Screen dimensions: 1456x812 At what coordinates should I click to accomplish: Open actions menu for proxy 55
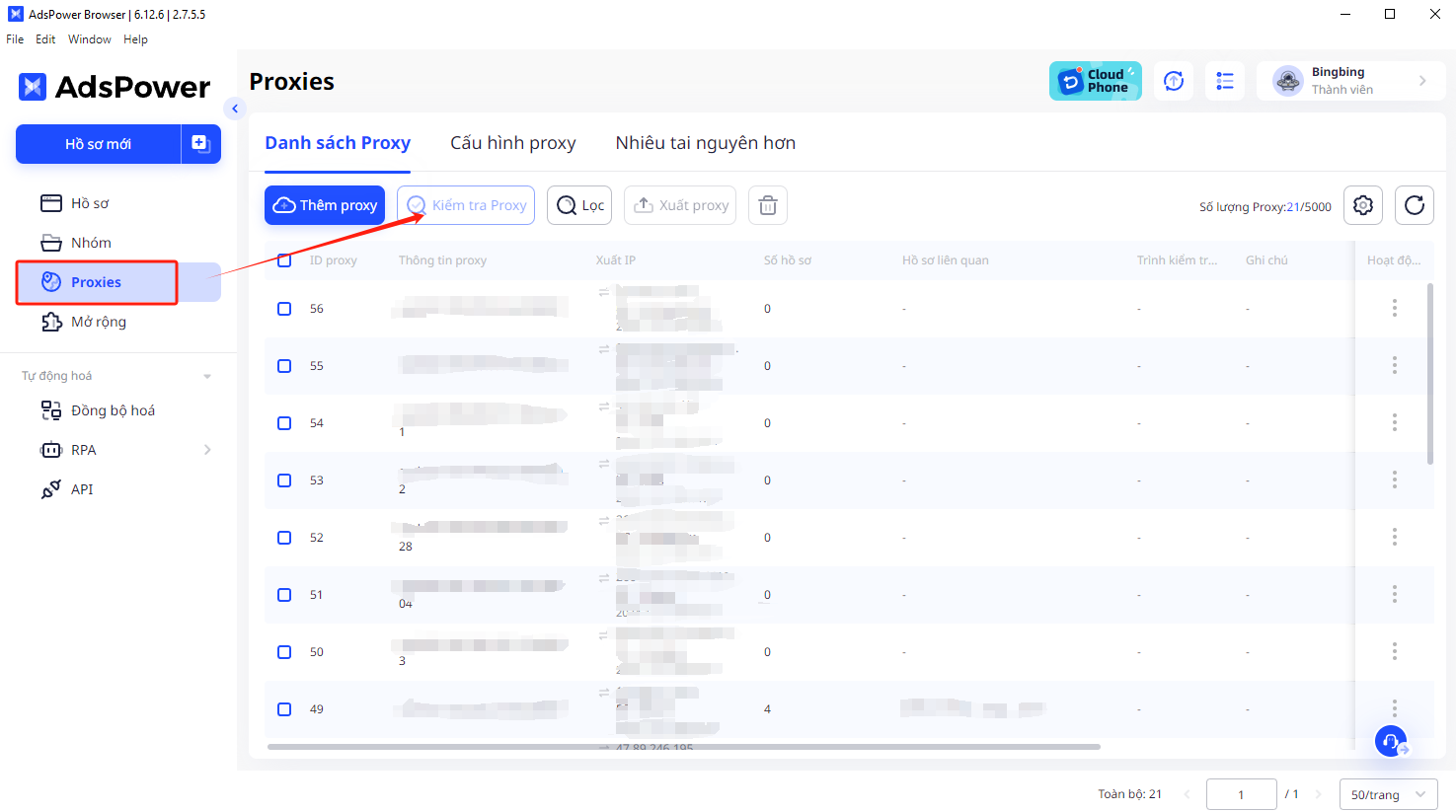click(x=1395, y=365)
